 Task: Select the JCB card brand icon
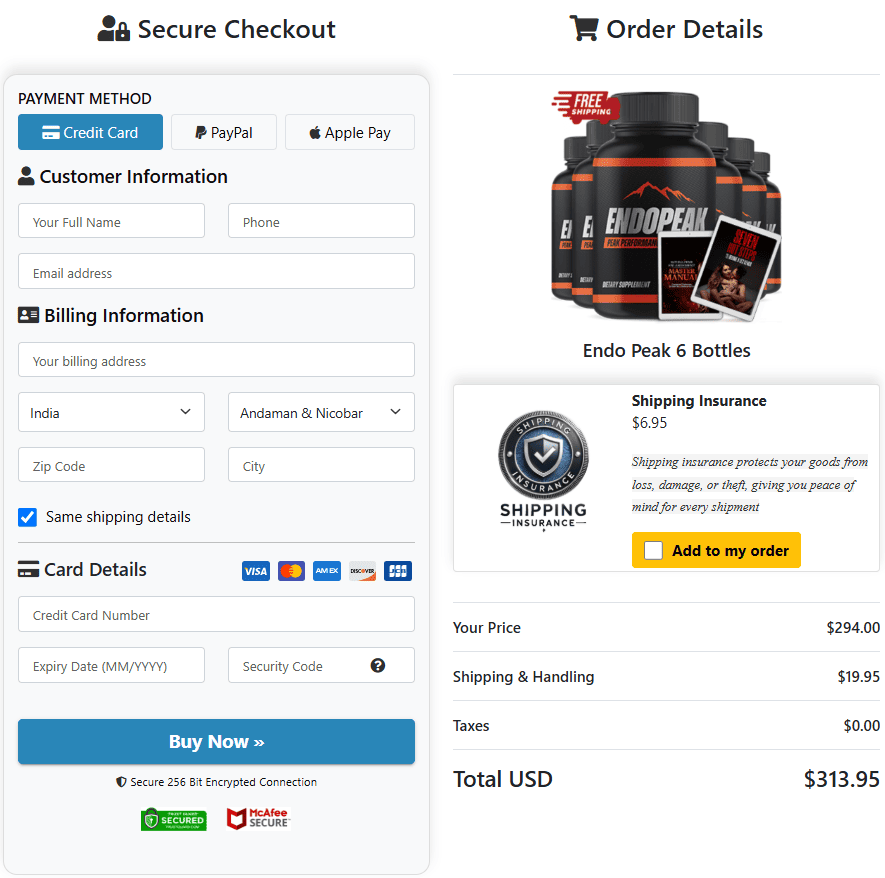[x=397, y=570]
